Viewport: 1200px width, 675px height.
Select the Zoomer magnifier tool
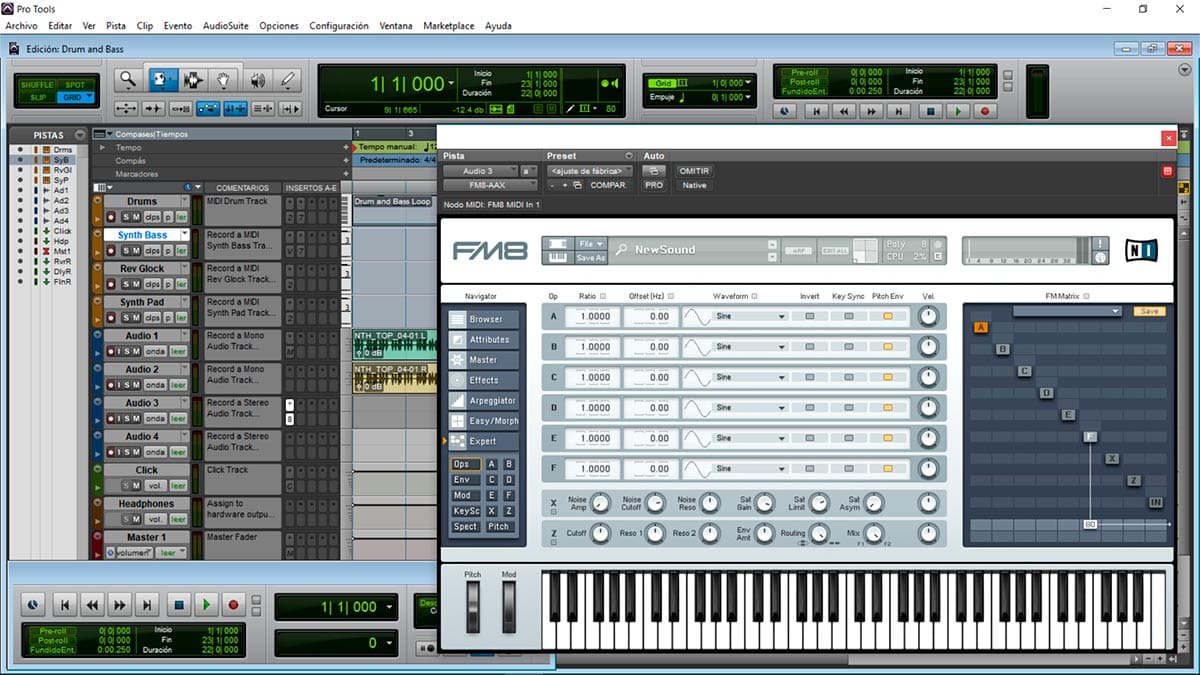[x=128, y=80]
